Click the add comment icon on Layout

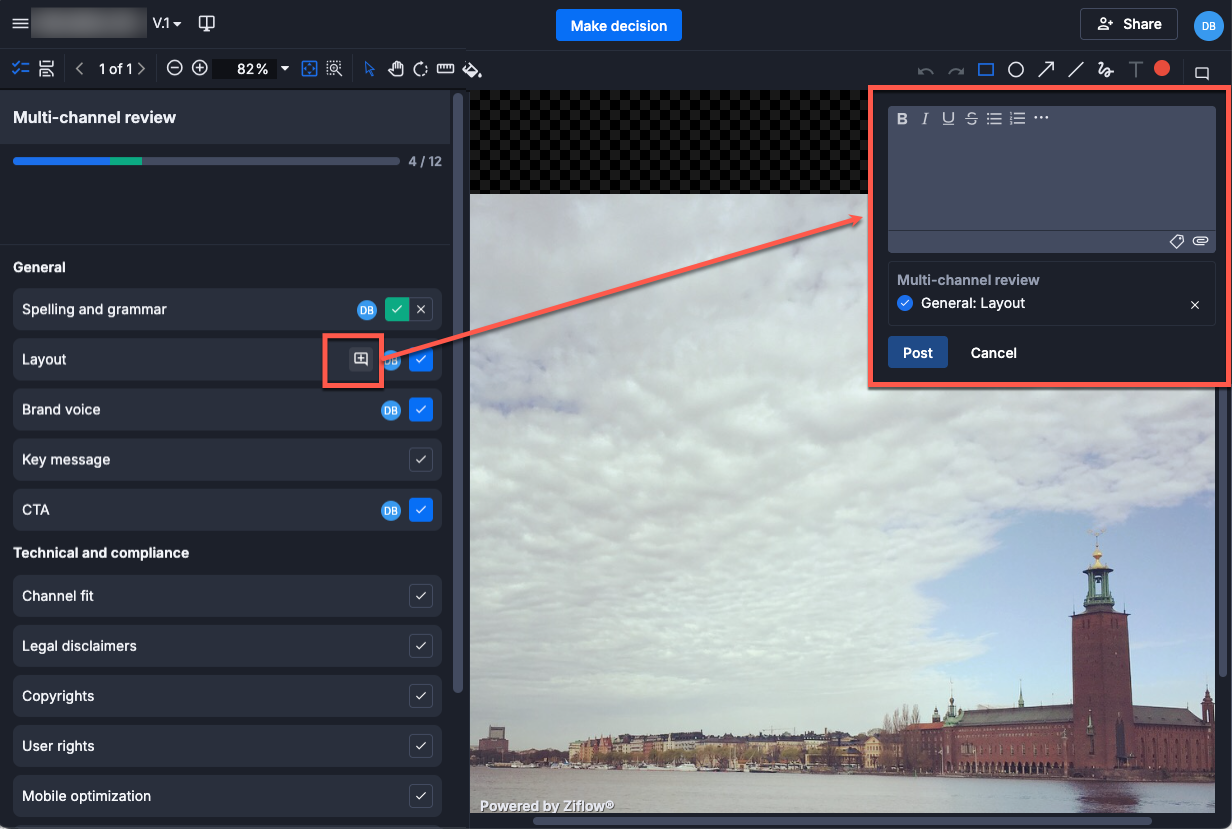(361, 359)
